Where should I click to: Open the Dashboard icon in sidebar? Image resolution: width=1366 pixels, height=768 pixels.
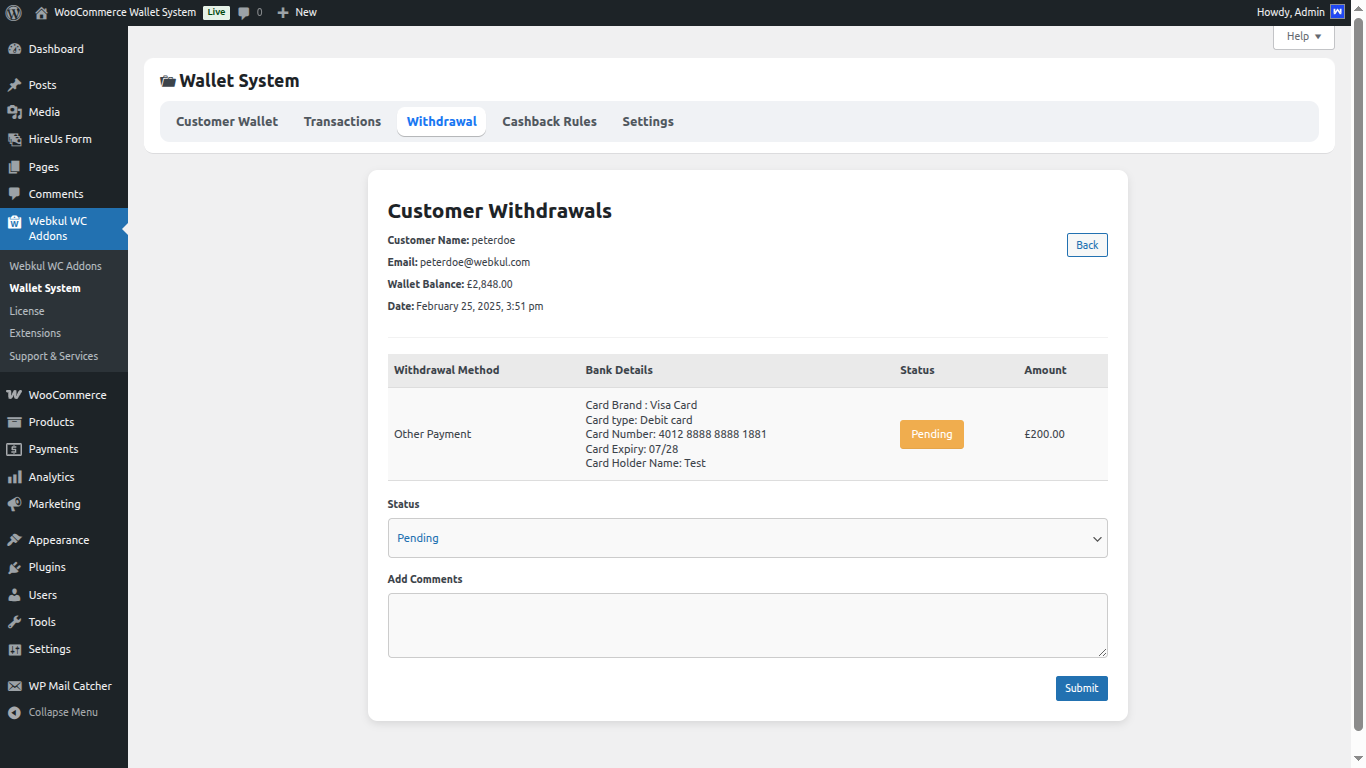click(x=14, y=49)
